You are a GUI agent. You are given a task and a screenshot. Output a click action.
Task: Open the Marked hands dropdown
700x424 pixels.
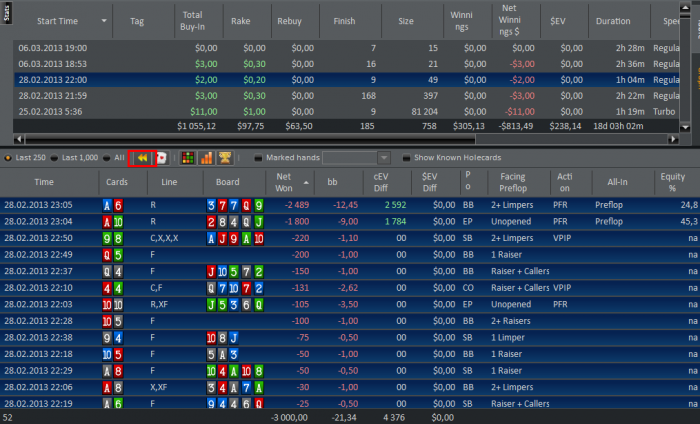(383, 158)
